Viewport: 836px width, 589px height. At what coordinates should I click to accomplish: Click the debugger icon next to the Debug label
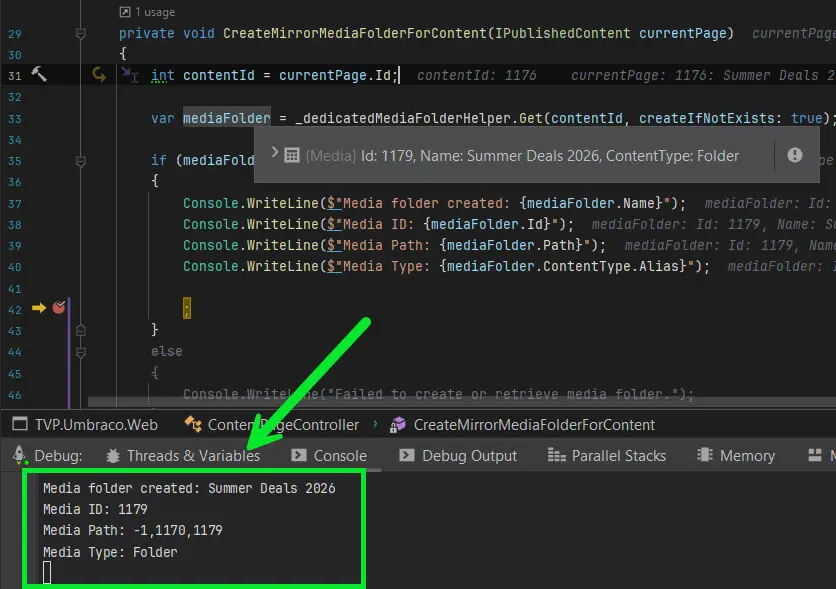coord(20,455)
